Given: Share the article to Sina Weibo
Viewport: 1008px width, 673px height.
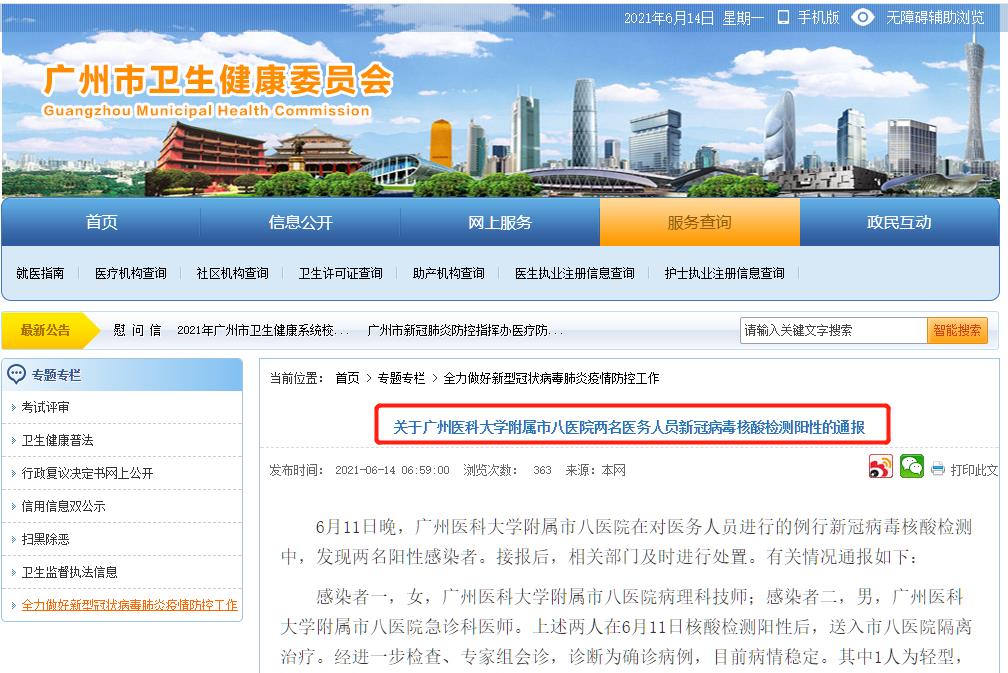Looking at the screenshot, I should click(x=881, y=467).
